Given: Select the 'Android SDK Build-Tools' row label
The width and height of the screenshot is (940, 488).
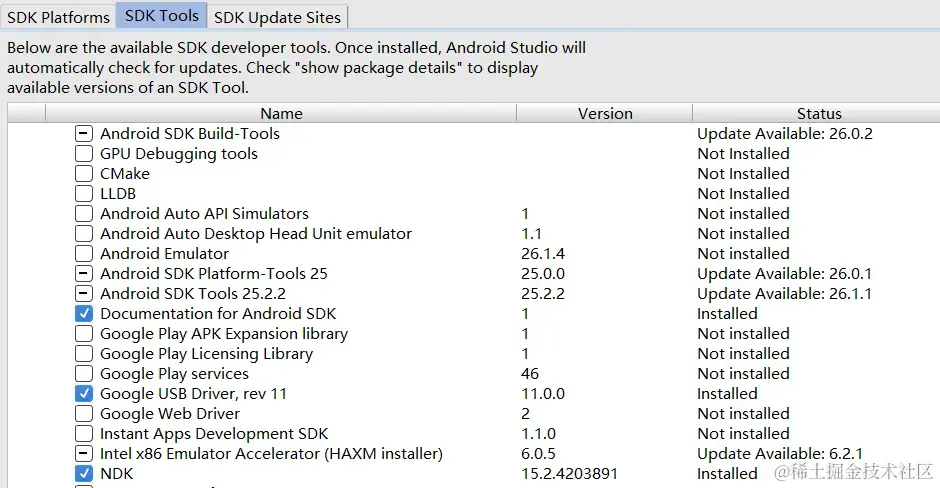Looking at the screenshot, I should (x=190, y=134).
